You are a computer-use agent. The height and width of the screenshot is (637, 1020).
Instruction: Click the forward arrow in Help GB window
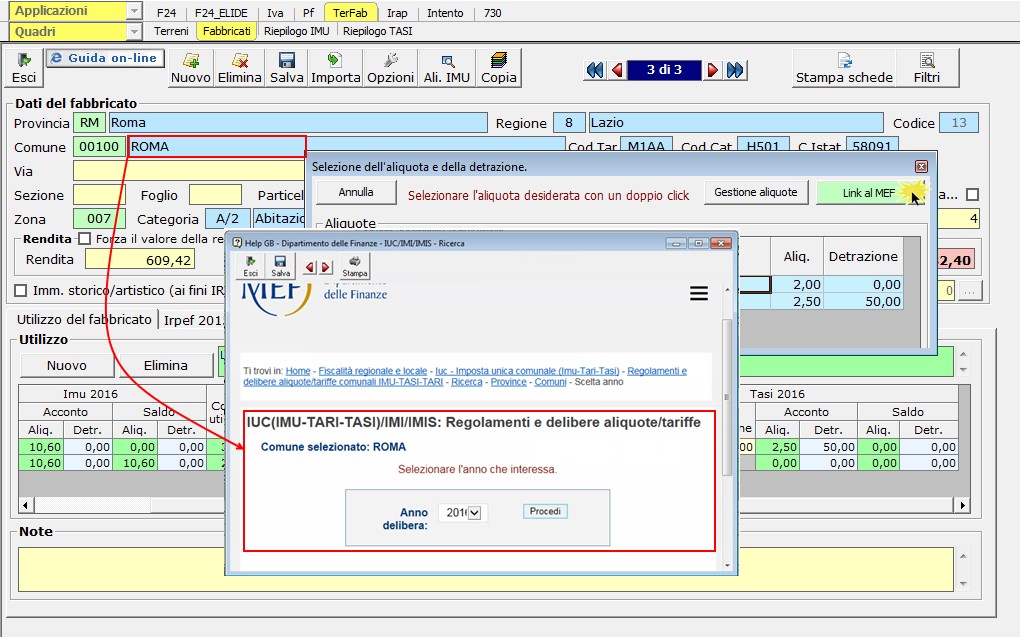tap(326, 267)
